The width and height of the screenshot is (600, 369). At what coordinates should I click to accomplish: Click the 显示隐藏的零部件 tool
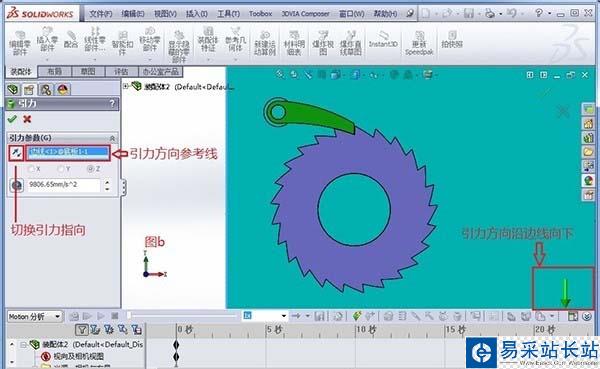click(x=179, y=47)
